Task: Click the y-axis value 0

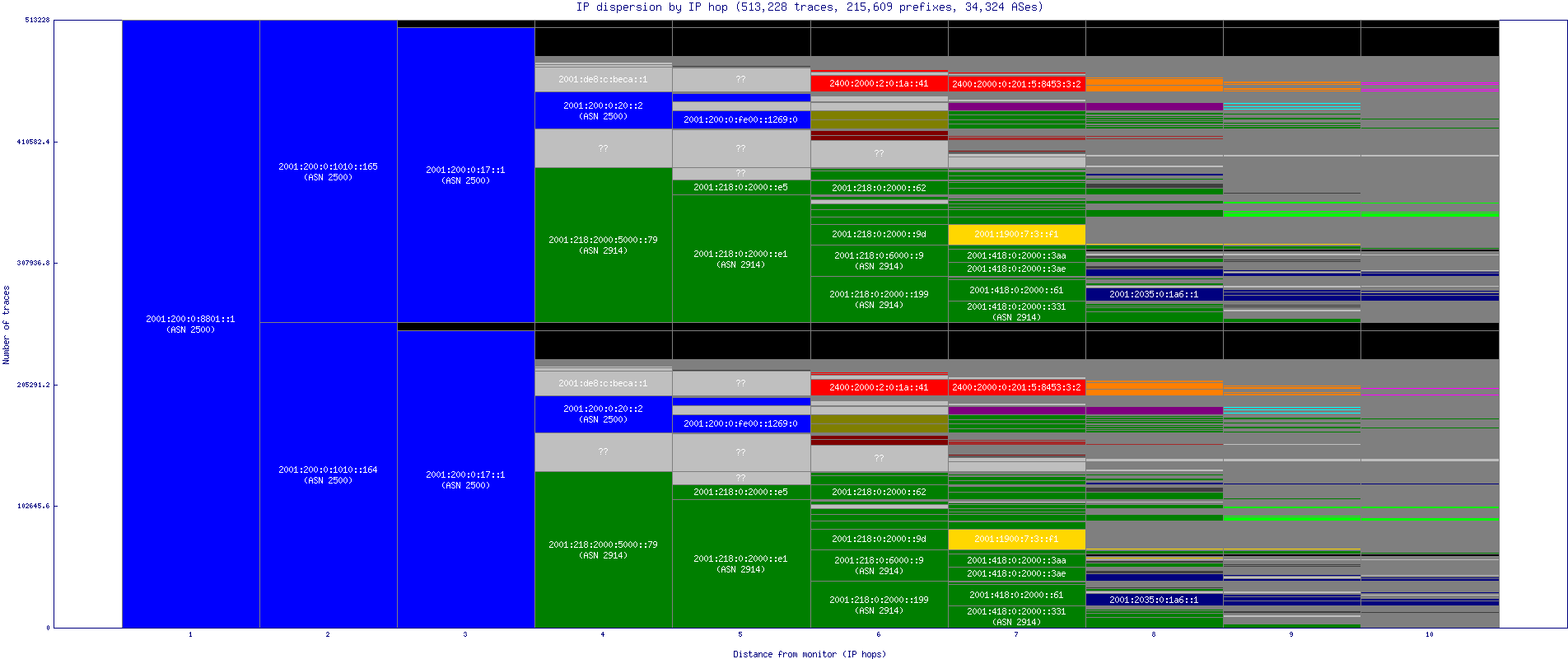Action: 48,628
